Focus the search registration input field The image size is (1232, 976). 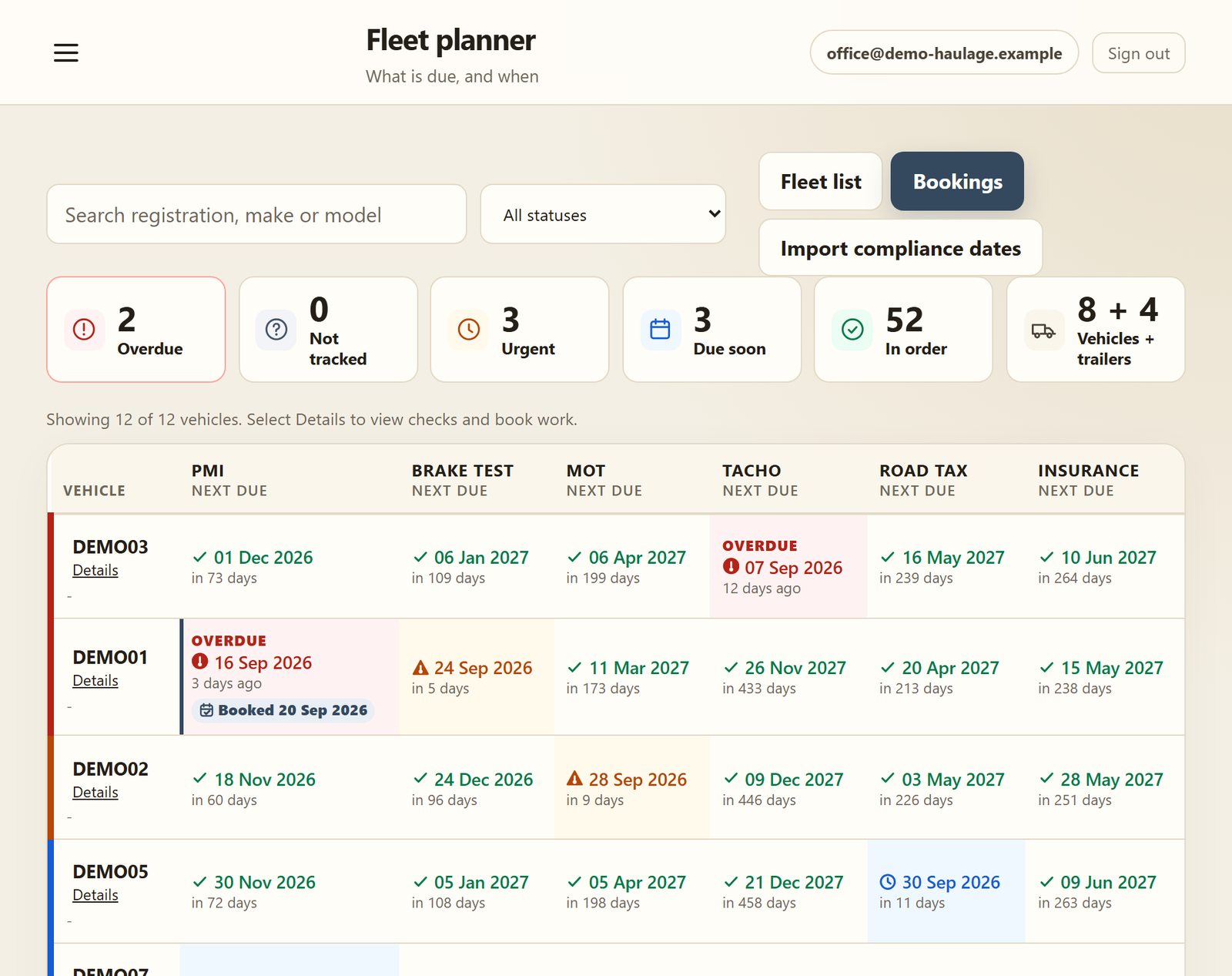click(x=256, y=214)
